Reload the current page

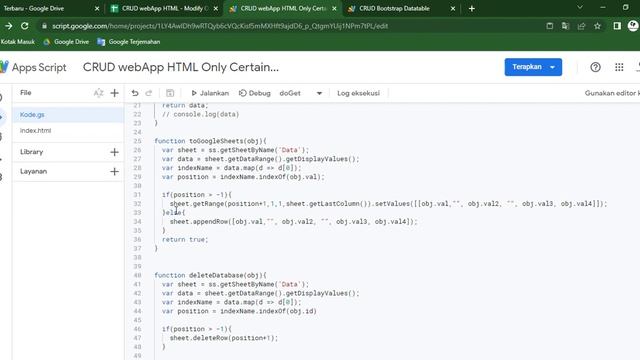tap(24, 26)
